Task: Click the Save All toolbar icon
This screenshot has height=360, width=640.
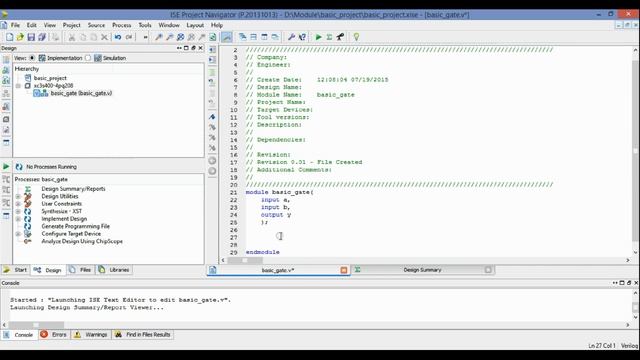Action: click(42, 37)
